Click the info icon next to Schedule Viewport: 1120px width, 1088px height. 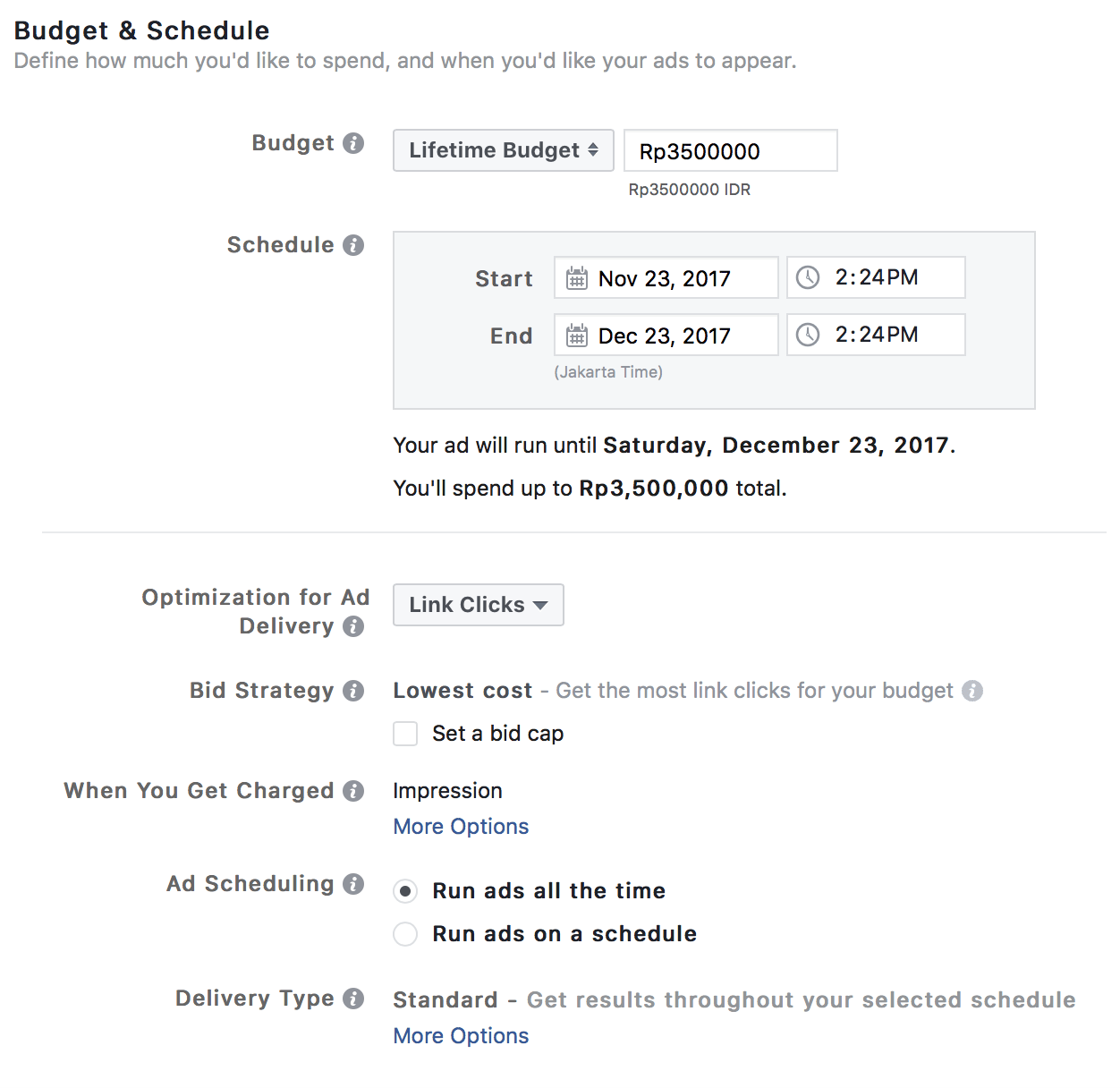(x=353, y=245)
